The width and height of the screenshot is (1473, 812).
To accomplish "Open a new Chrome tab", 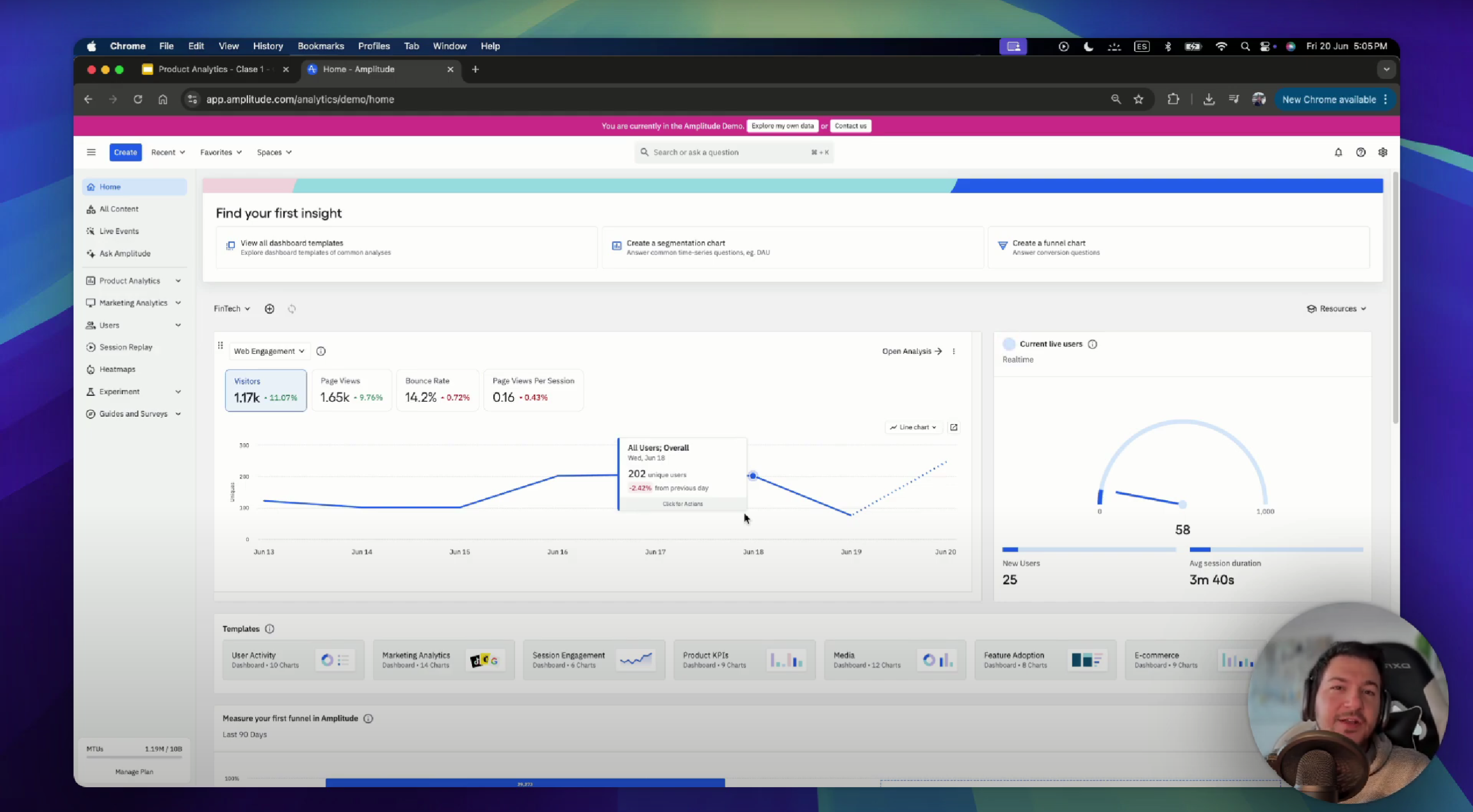I will [475, 69].
